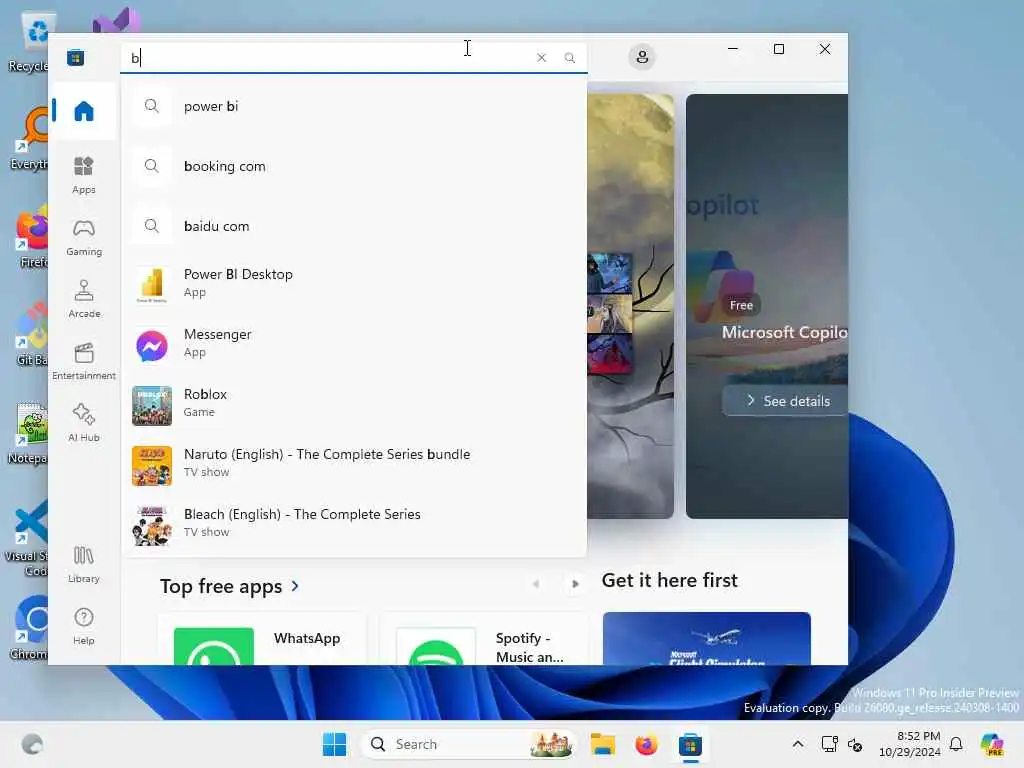The image size is (1024, 768).
Task: Open the Apps section in the sidebar
Action: point(84,175)
